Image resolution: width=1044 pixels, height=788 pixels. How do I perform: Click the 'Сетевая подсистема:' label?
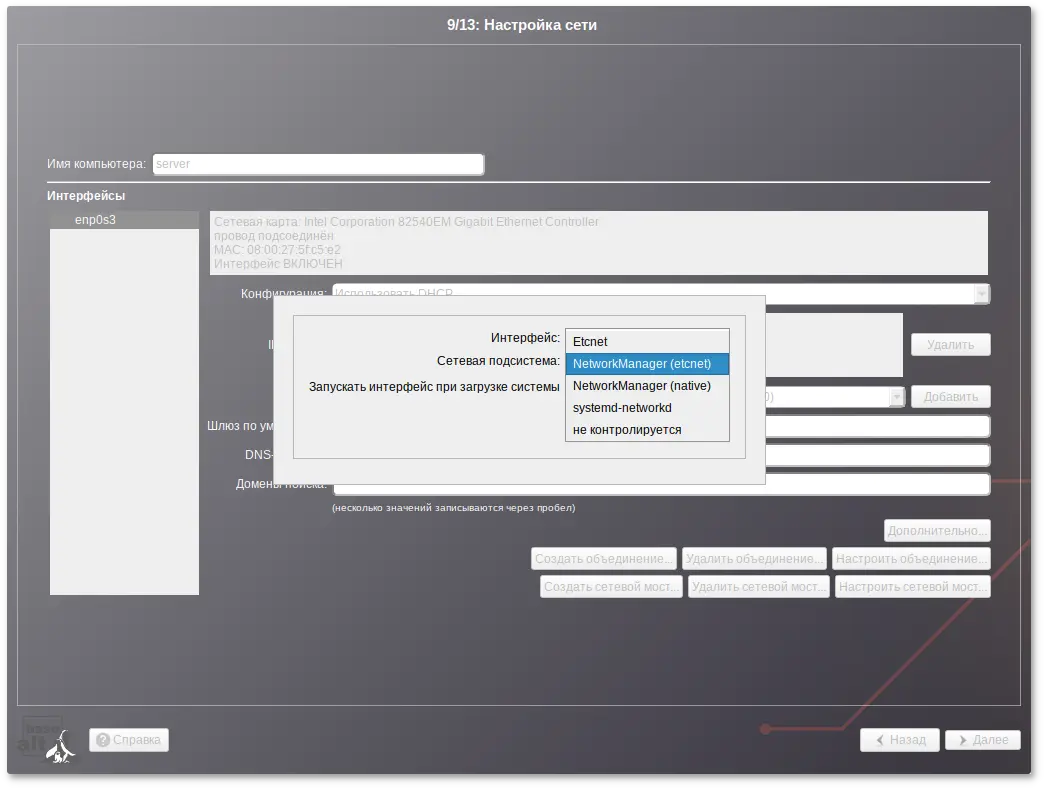pyautogui.click(x=498, y=361)
